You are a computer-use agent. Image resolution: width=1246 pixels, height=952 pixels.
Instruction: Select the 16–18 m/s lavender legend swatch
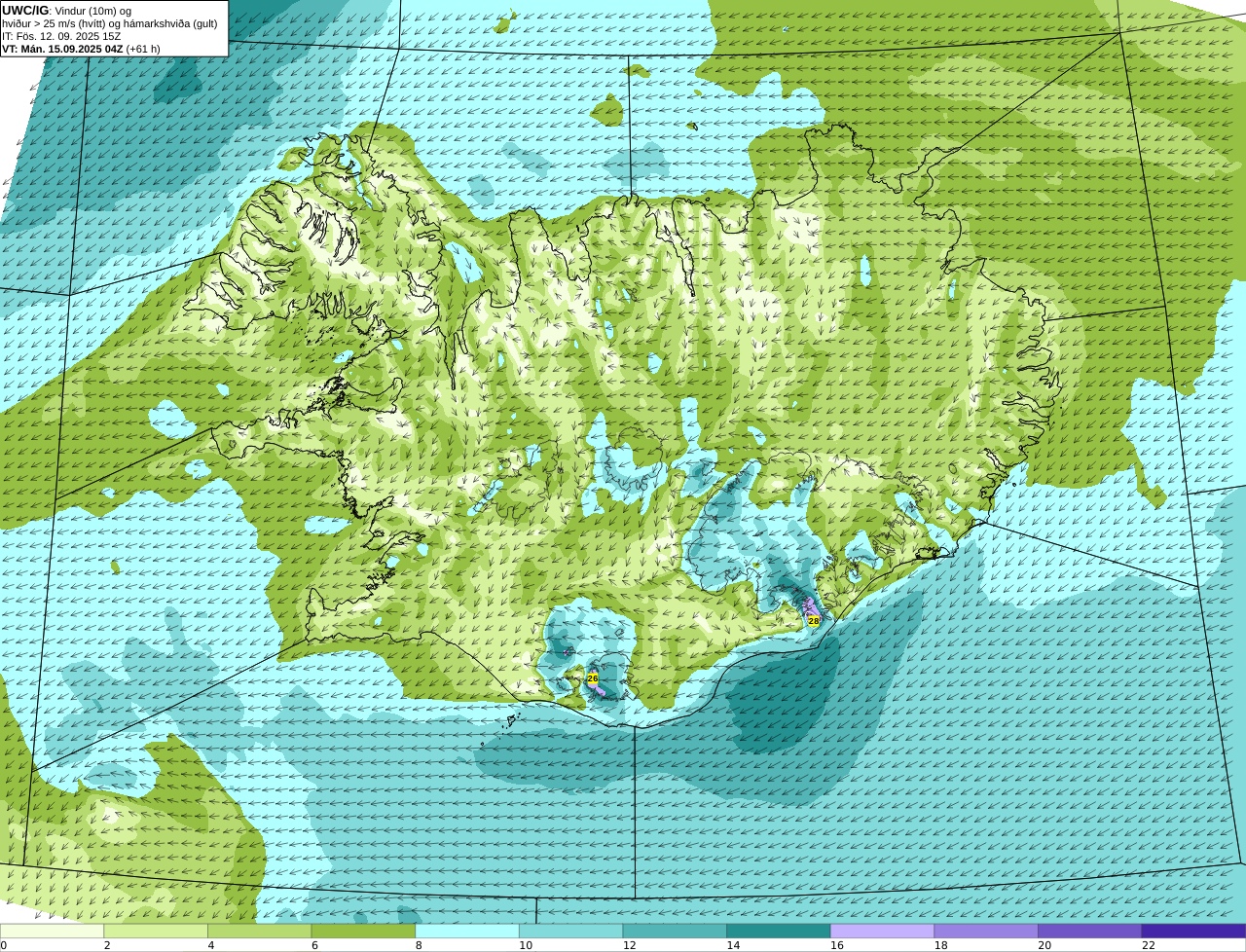tap(882, 931)
